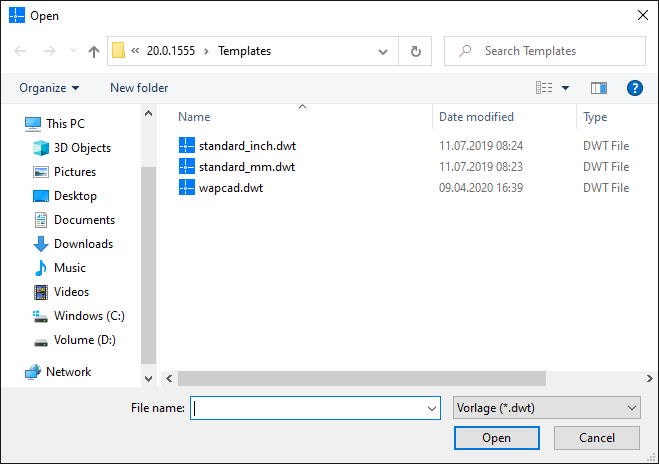Expand the File name combo box arrow
The height and width of the screenshot is (464, 659).
[432, 408]
